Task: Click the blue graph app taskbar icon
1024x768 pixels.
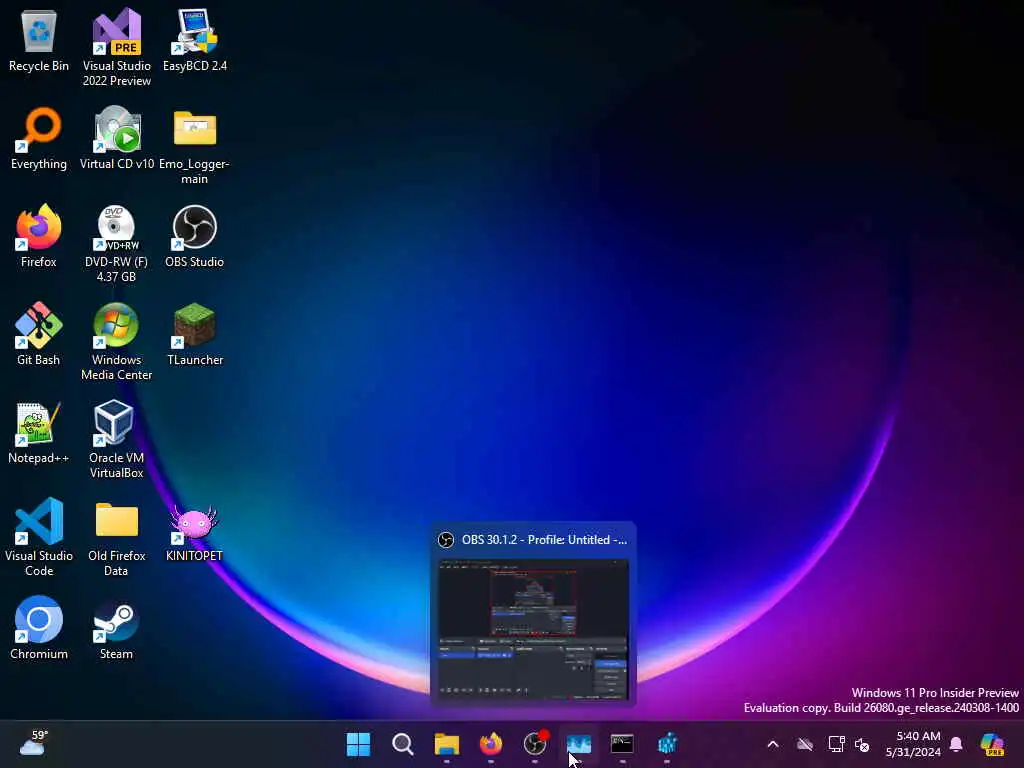Action: pos(579,744)
